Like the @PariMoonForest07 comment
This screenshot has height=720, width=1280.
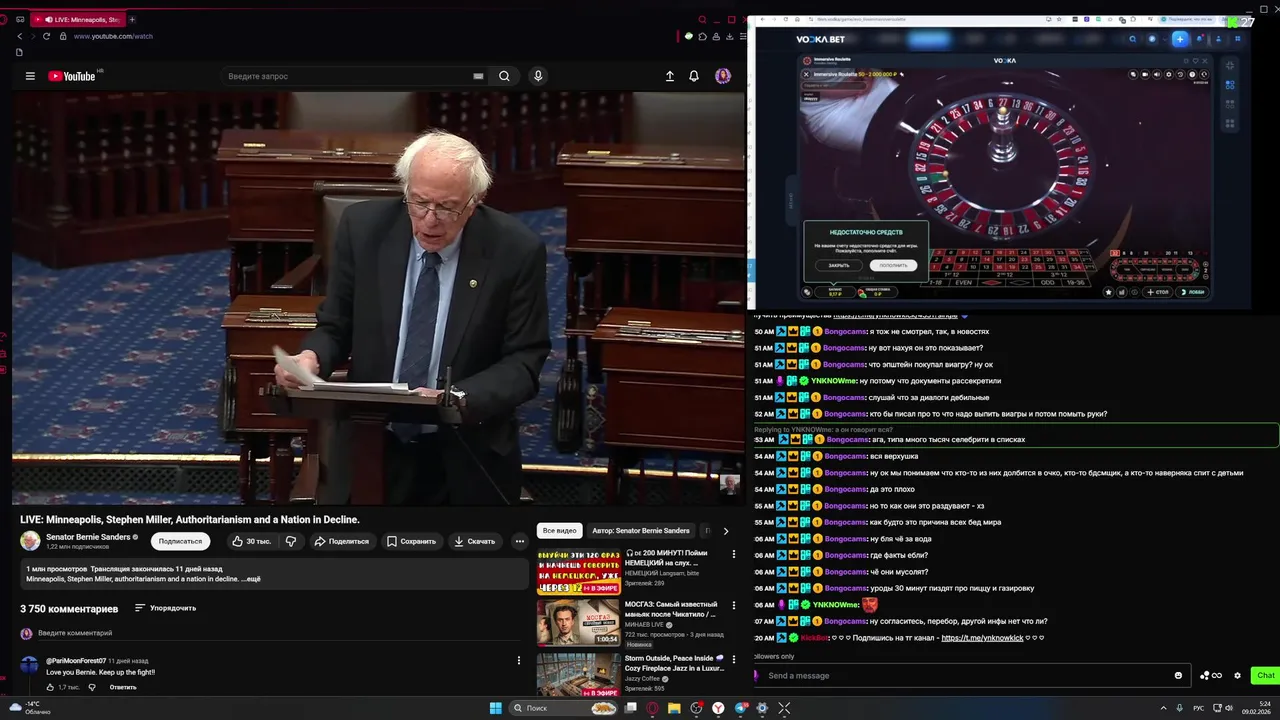coord(51,687)
